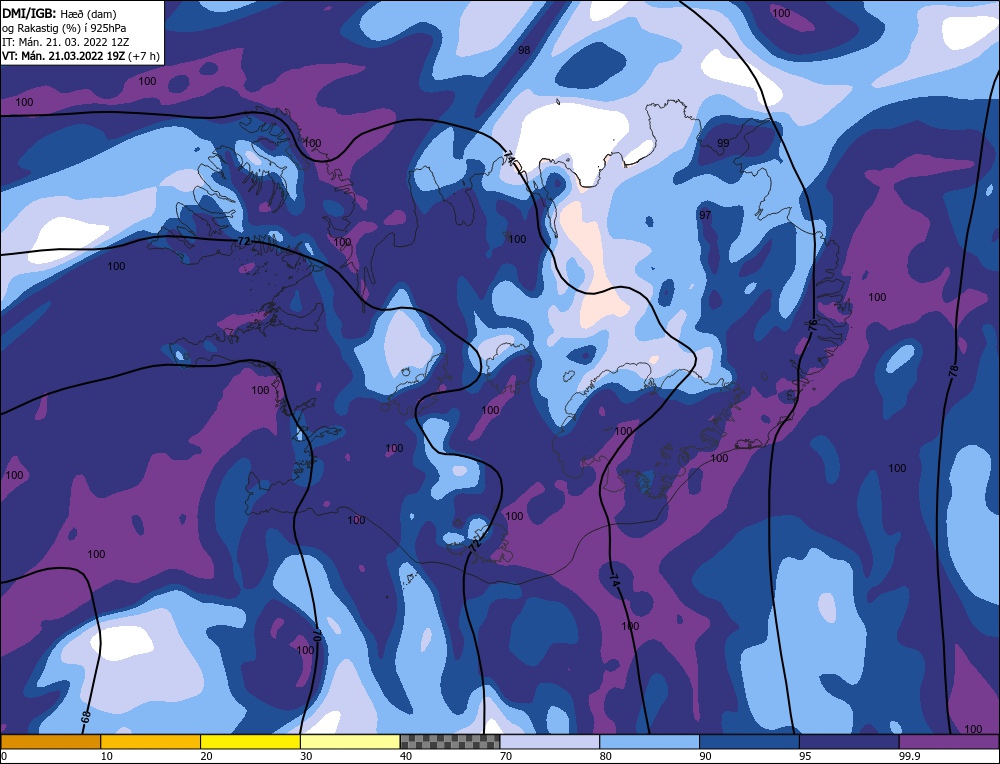The height and width of the screenshot is (764, 1000).
Task: Click the header line 'DMI/IGB: Hæð (dam)'
Action: coord(59,13)
